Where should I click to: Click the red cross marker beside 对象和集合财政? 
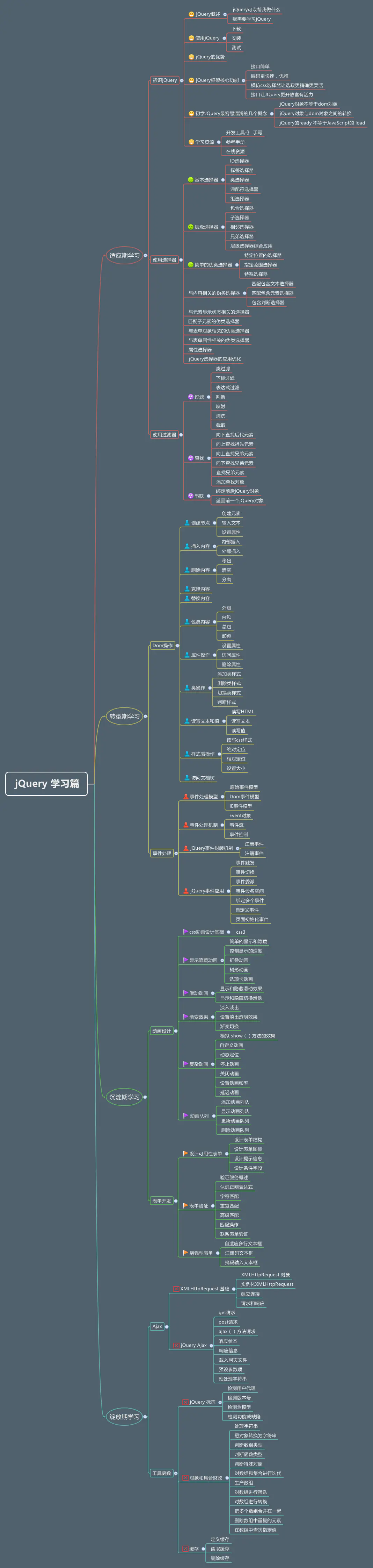(x=185, y=1478)
